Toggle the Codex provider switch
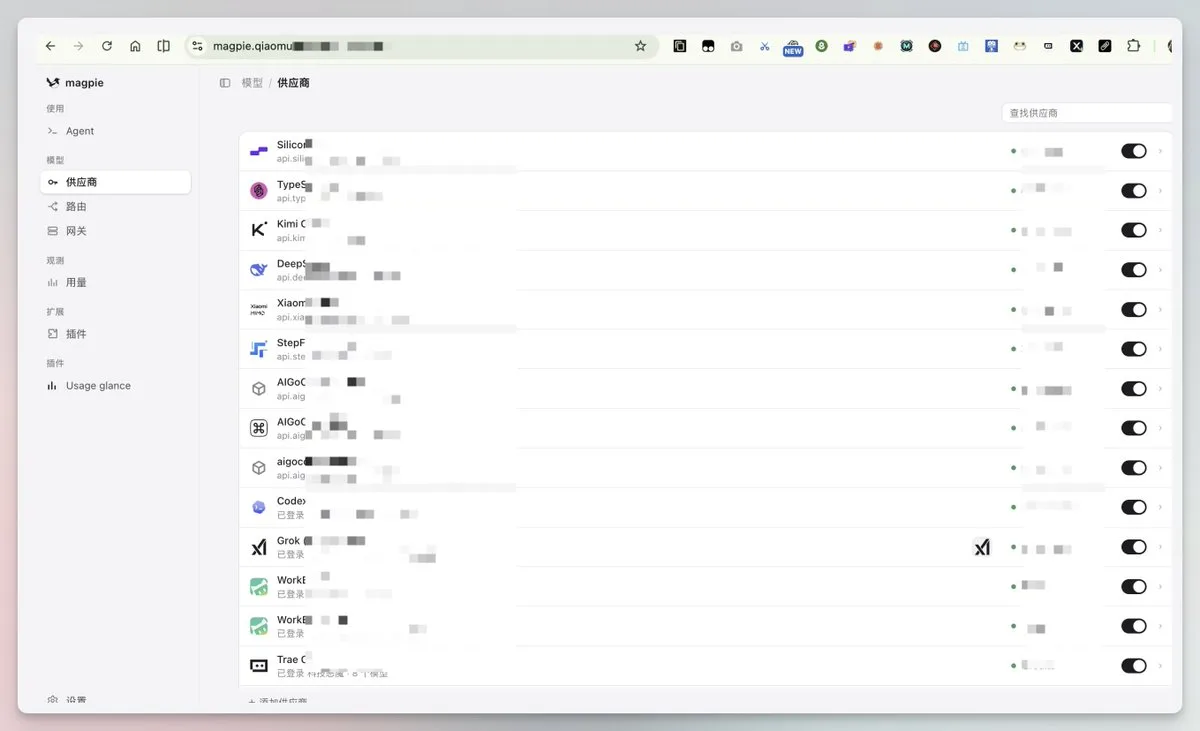The image size is (1200, 731). pyautogui.click(x=1133, y=507)
